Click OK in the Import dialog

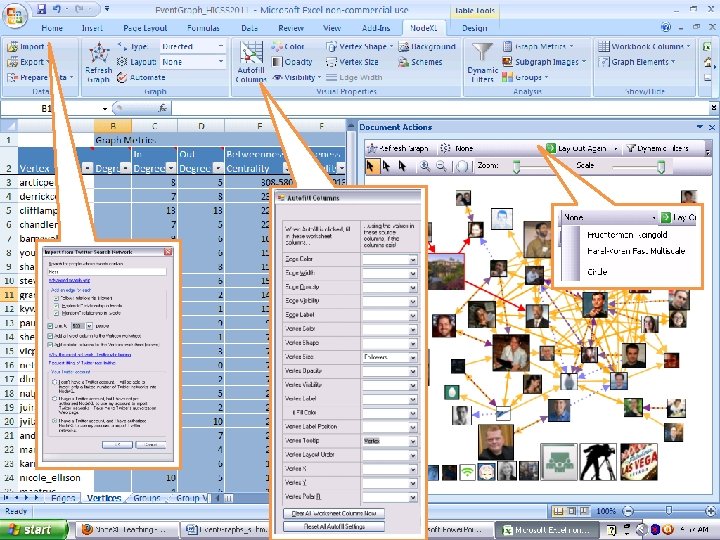(x=118, y=445)
